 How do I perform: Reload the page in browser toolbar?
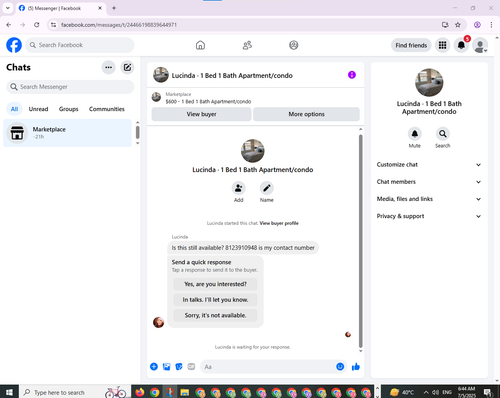click(37, 25)
